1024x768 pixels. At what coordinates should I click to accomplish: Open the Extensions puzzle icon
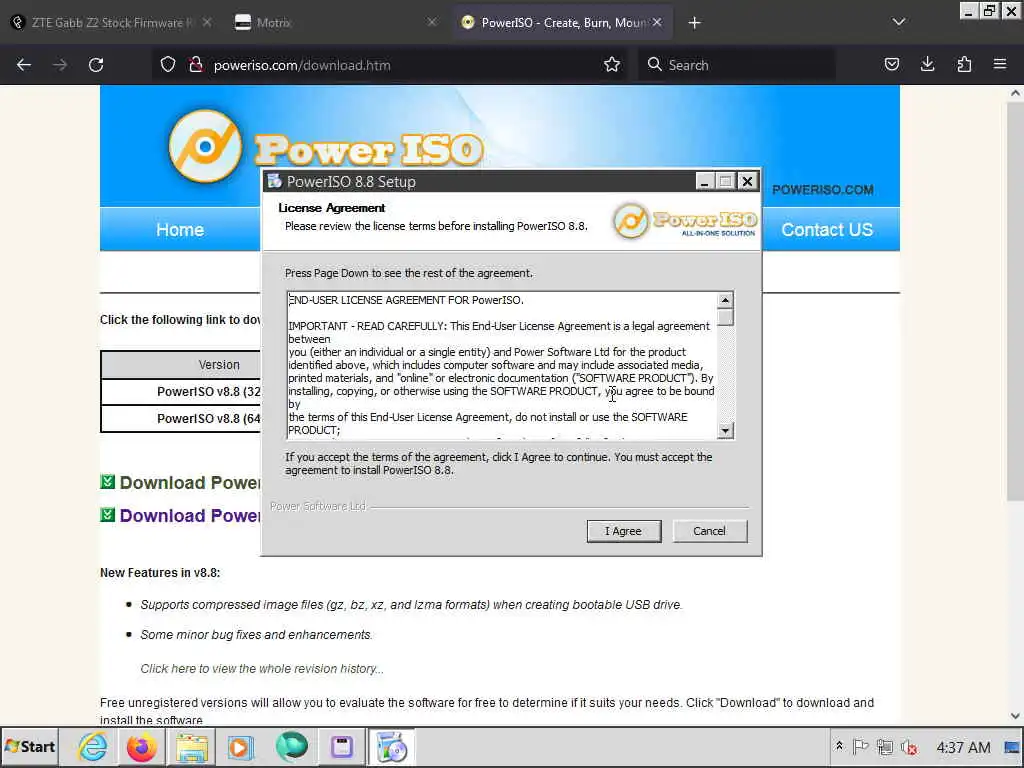(964, 65)
